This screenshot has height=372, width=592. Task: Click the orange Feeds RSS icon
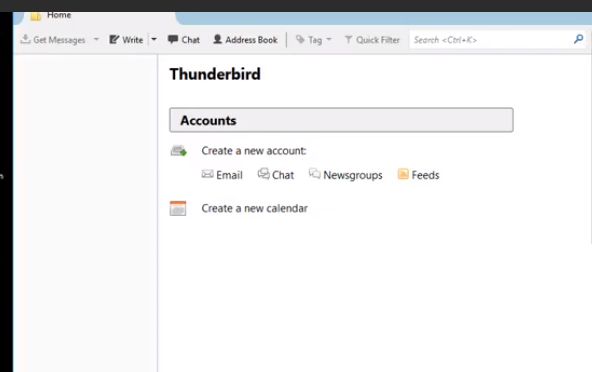tap(403, 174)
